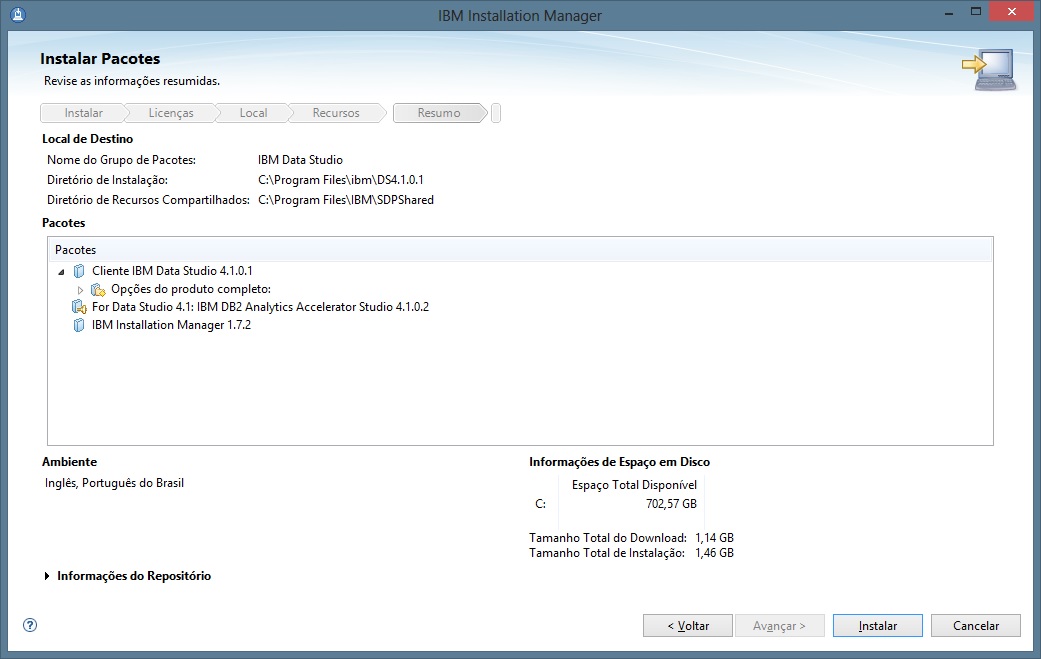Open help via the question mark icon

tap(29, 624)
